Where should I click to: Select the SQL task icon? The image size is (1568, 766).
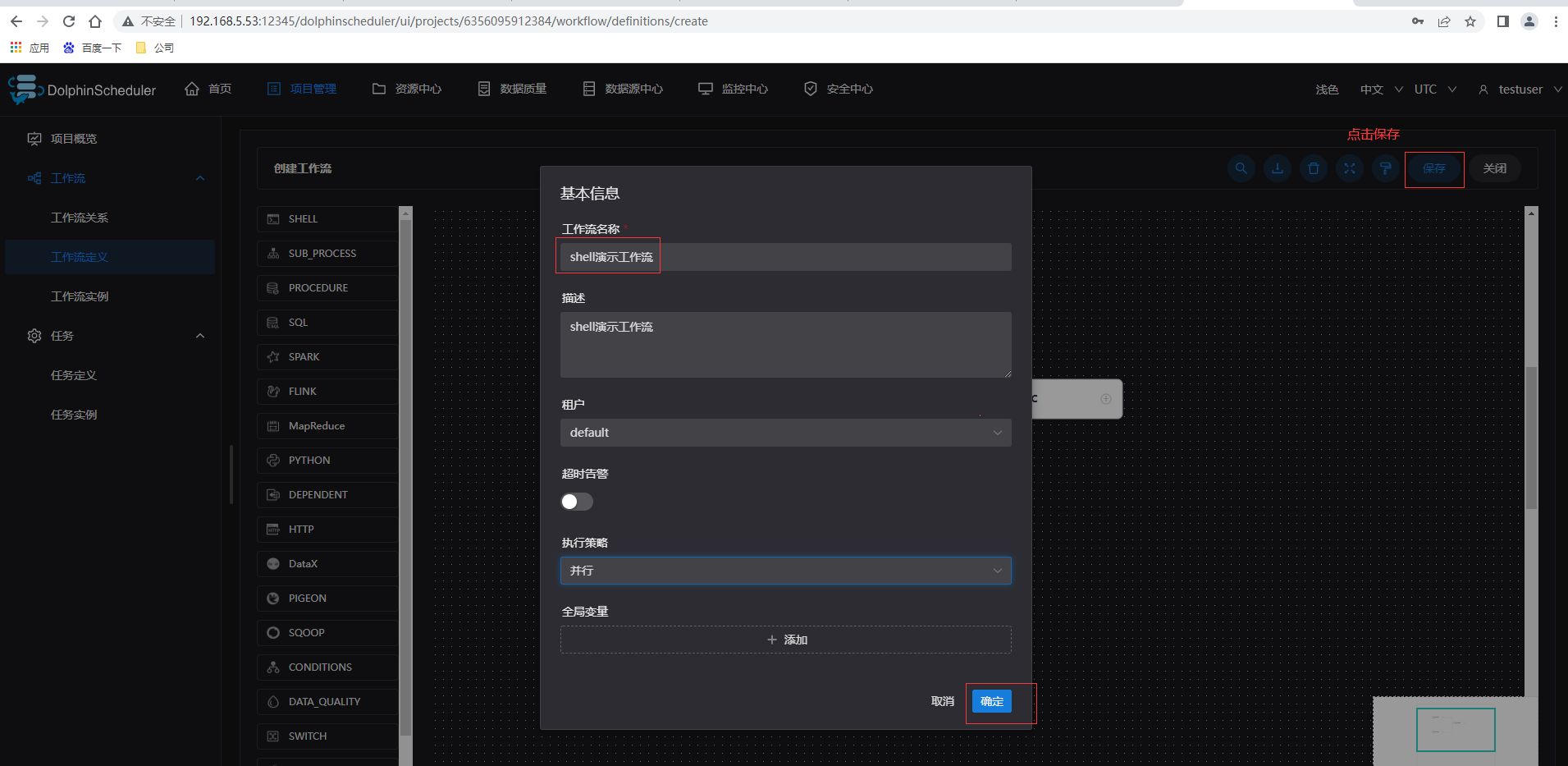click(x=273, y=323)
